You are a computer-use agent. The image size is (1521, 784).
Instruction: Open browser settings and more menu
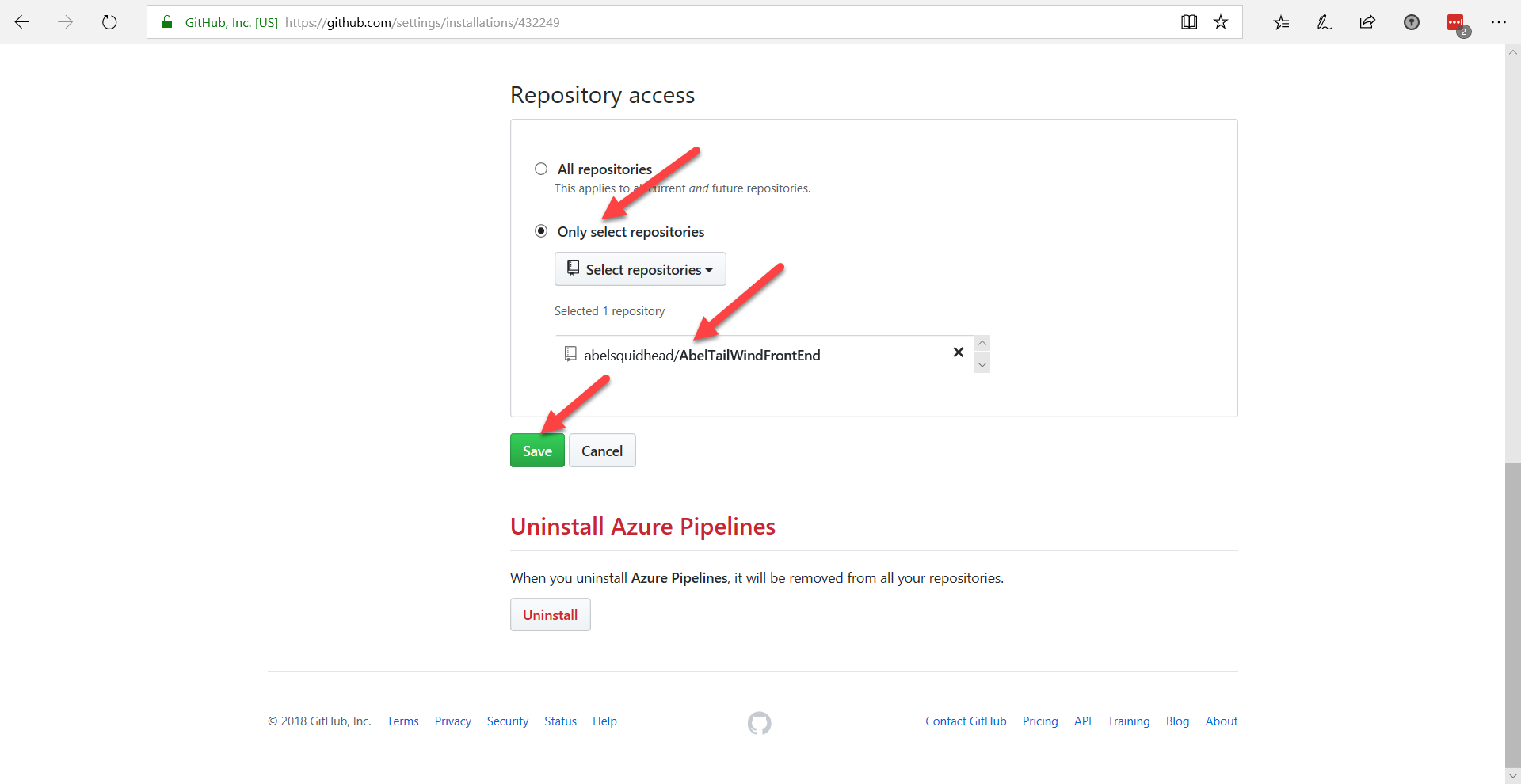(x=1498, y=22)
